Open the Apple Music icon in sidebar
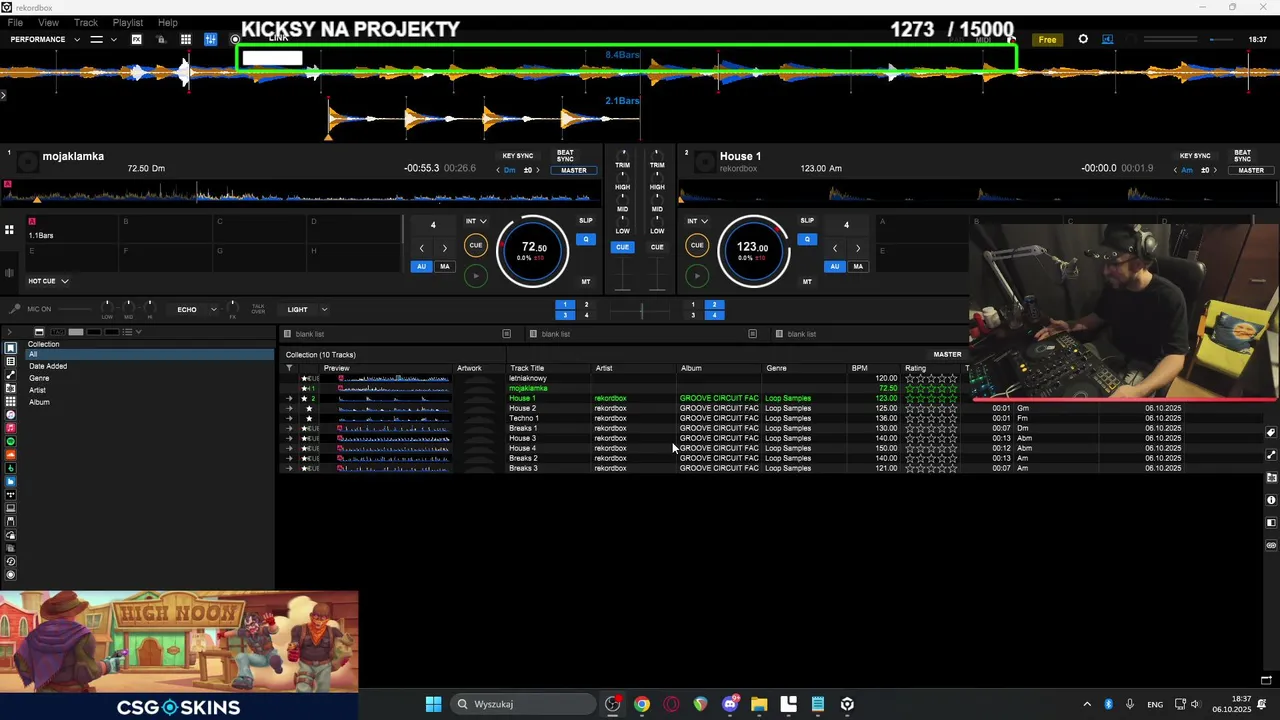 coord(11,428)
